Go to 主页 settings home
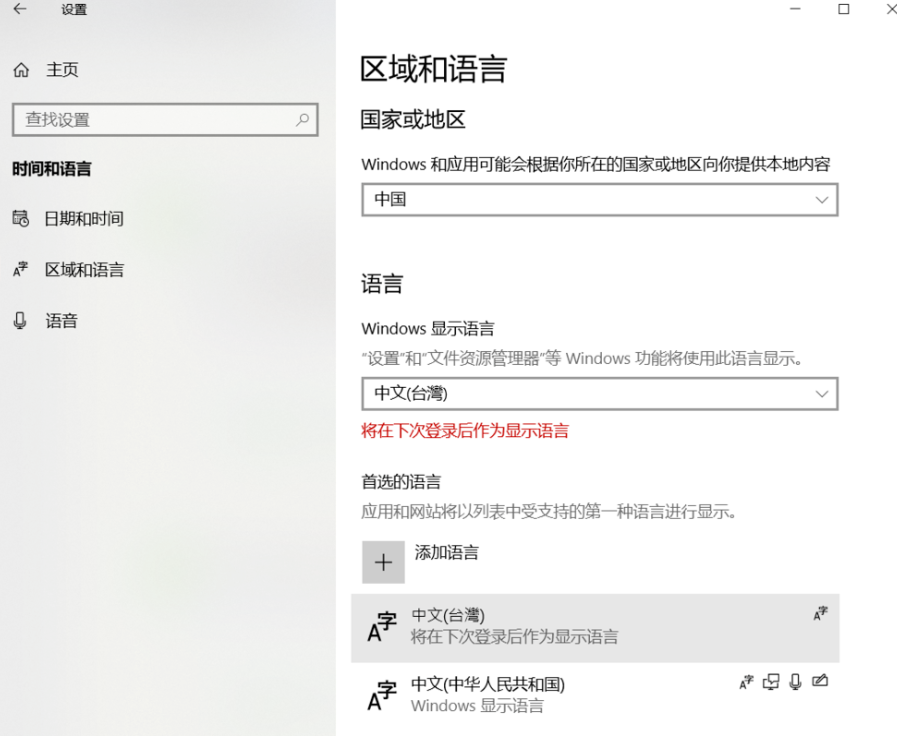The width and height of the screenshot is (897, 736). pos(62,70)
